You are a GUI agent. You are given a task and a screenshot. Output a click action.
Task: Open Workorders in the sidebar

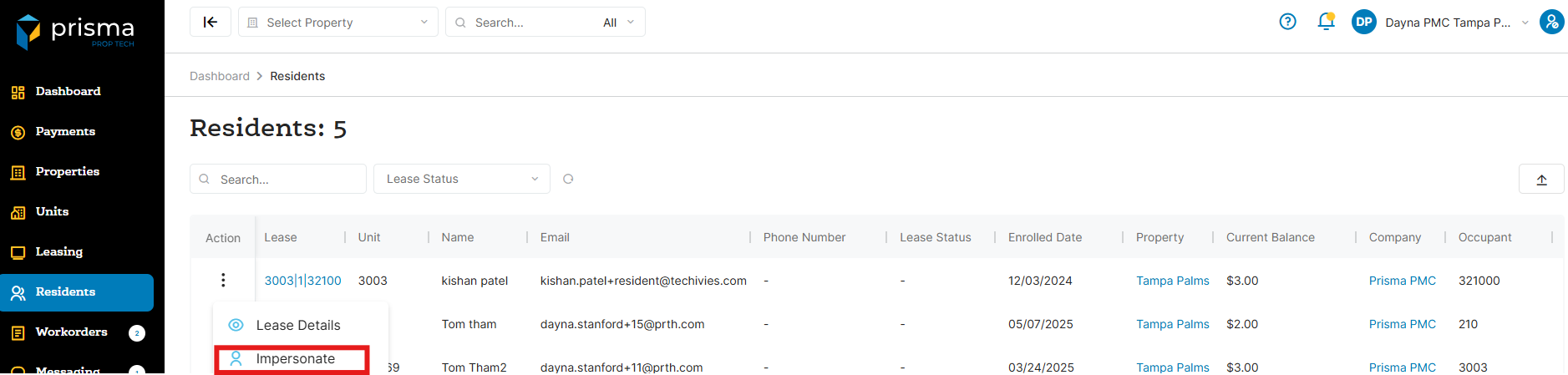(x=71, y=332)
